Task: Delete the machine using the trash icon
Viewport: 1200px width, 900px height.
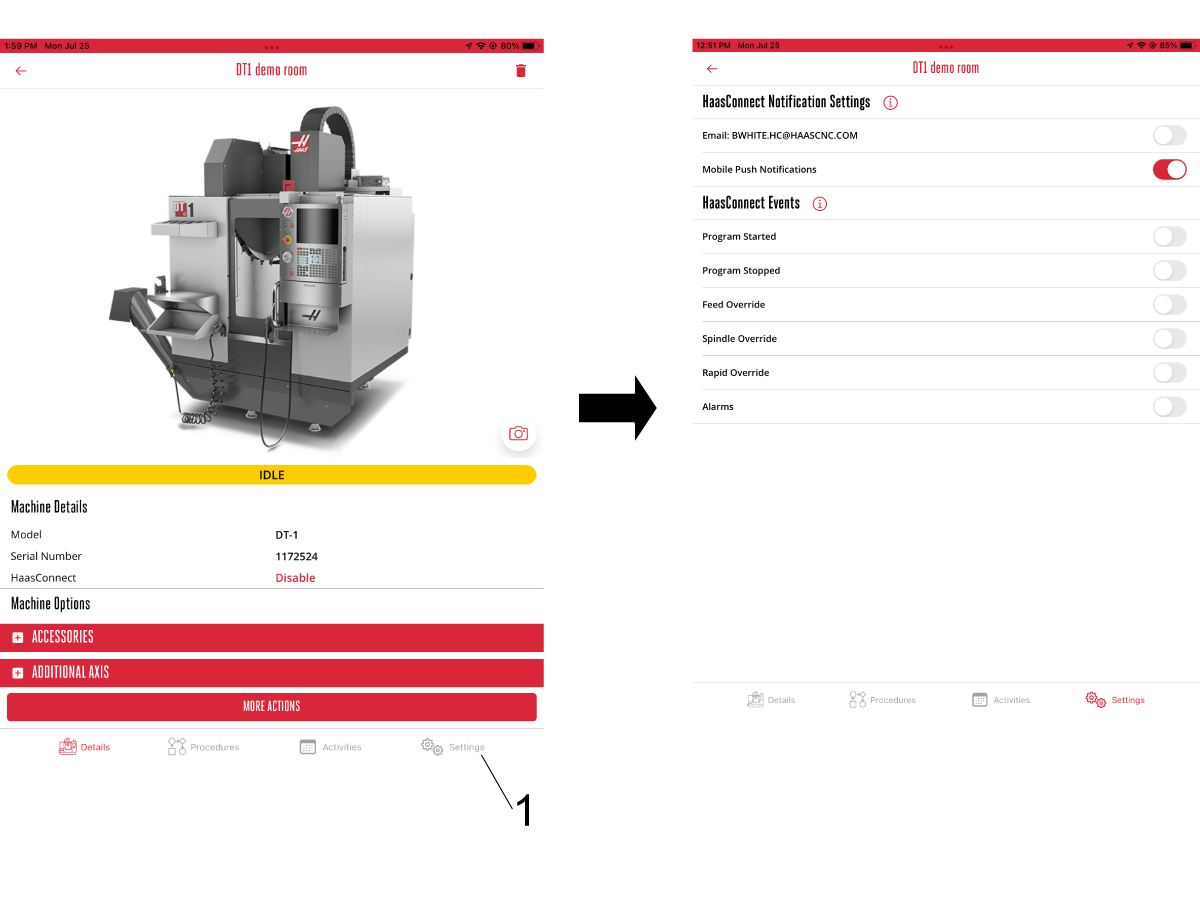Action: point(520,71)
